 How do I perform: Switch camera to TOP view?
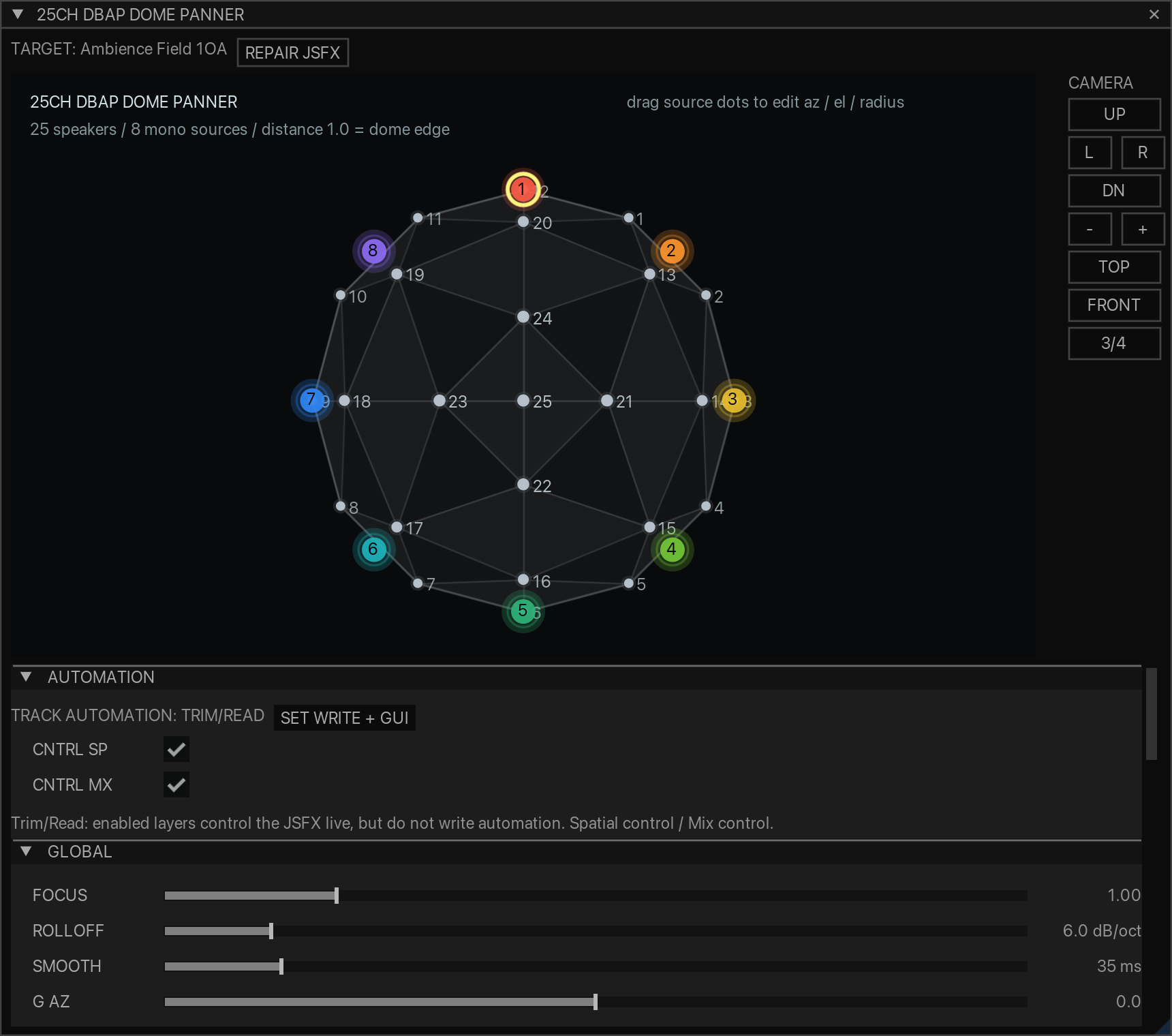tap(1114, 266)
